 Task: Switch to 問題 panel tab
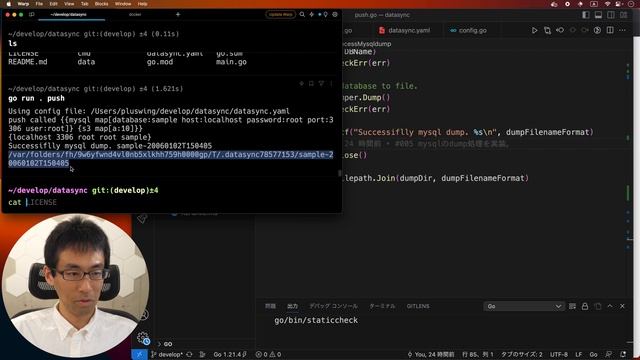270,306
